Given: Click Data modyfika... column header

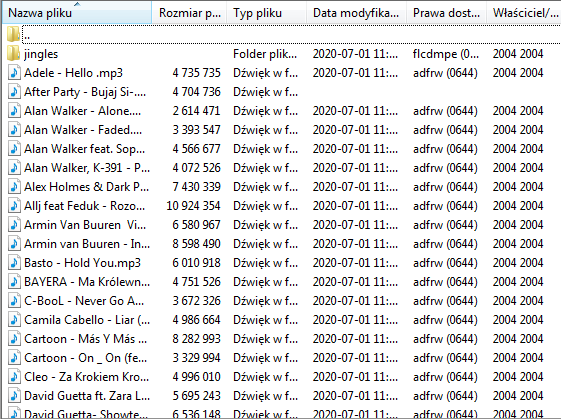Looking at the screenshot, I should (x=356, y=13).
